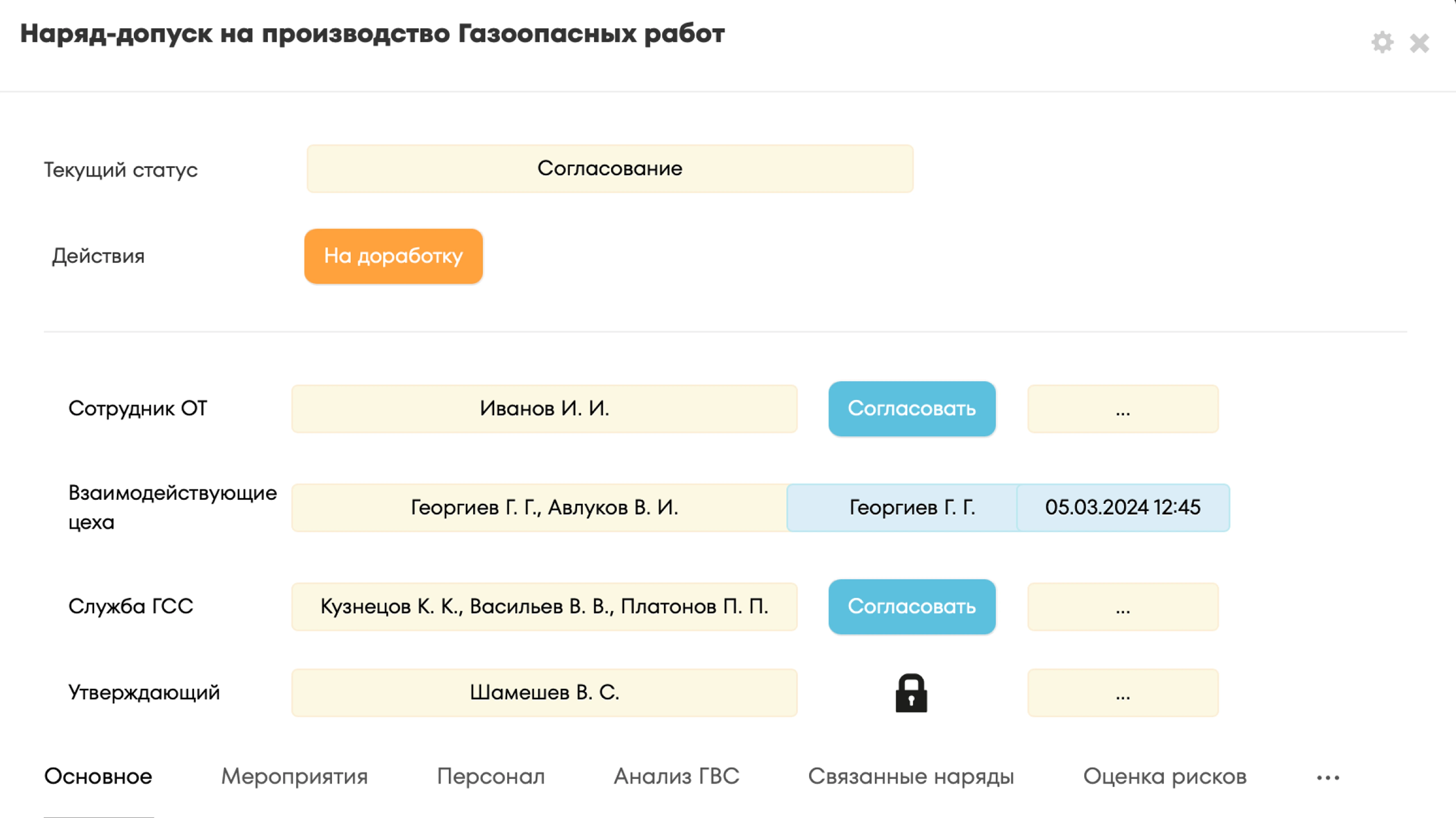Switch to Оценка рисков tab
The image size is (1456, 818).
1165,776
